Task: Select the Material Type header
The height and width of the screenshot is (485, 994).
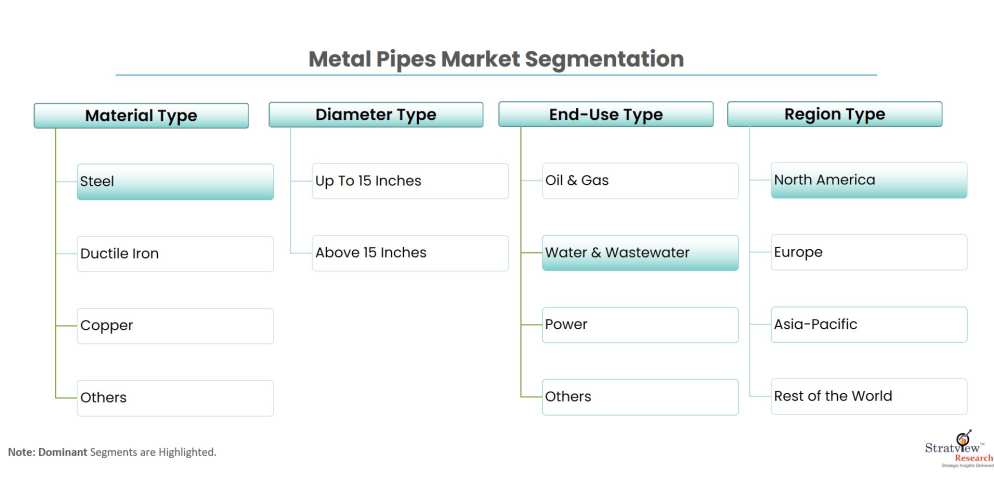Action: [x=141, y=116]
